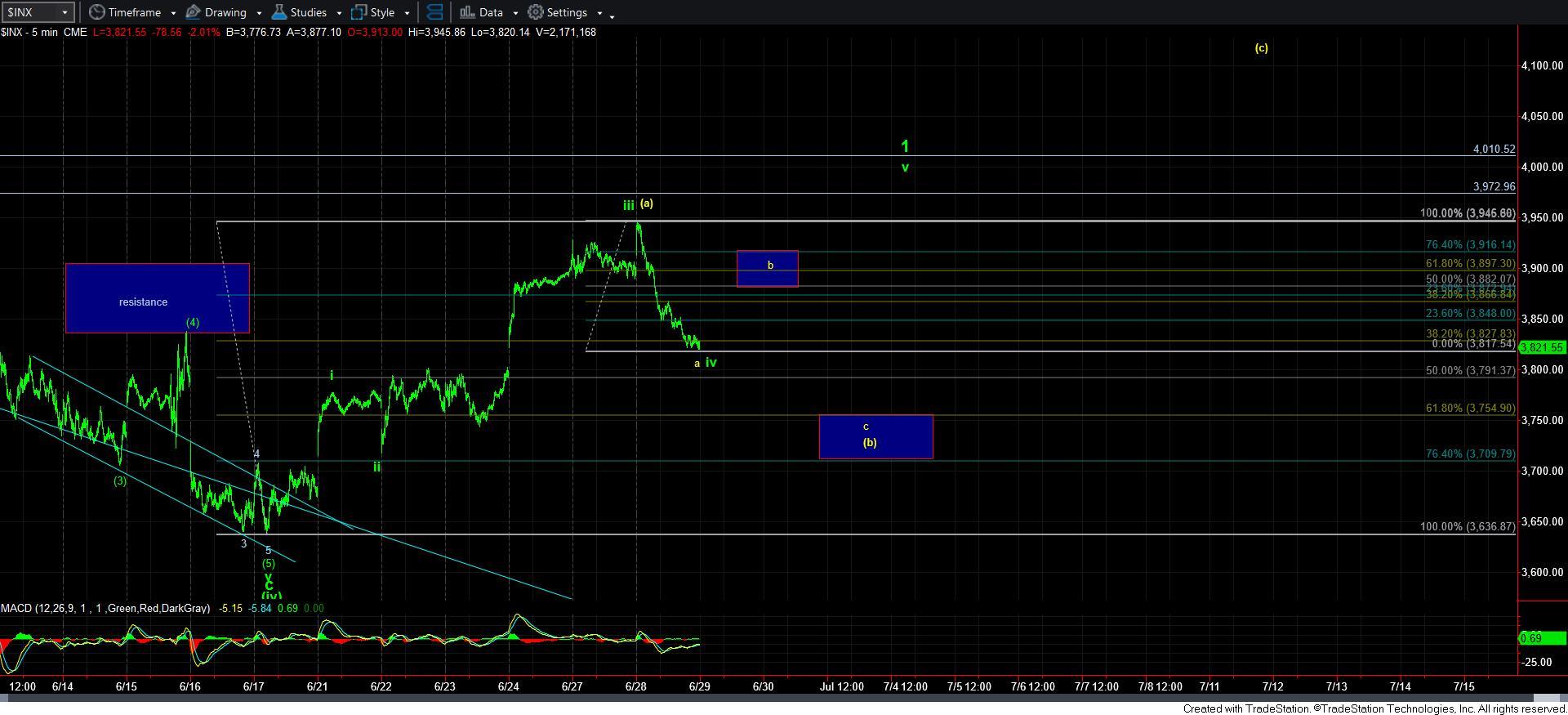Viewport: 1568px width, 715px height.
Task: Expand the Timeframe dropdown arrow
Action: tap(173, 13)
